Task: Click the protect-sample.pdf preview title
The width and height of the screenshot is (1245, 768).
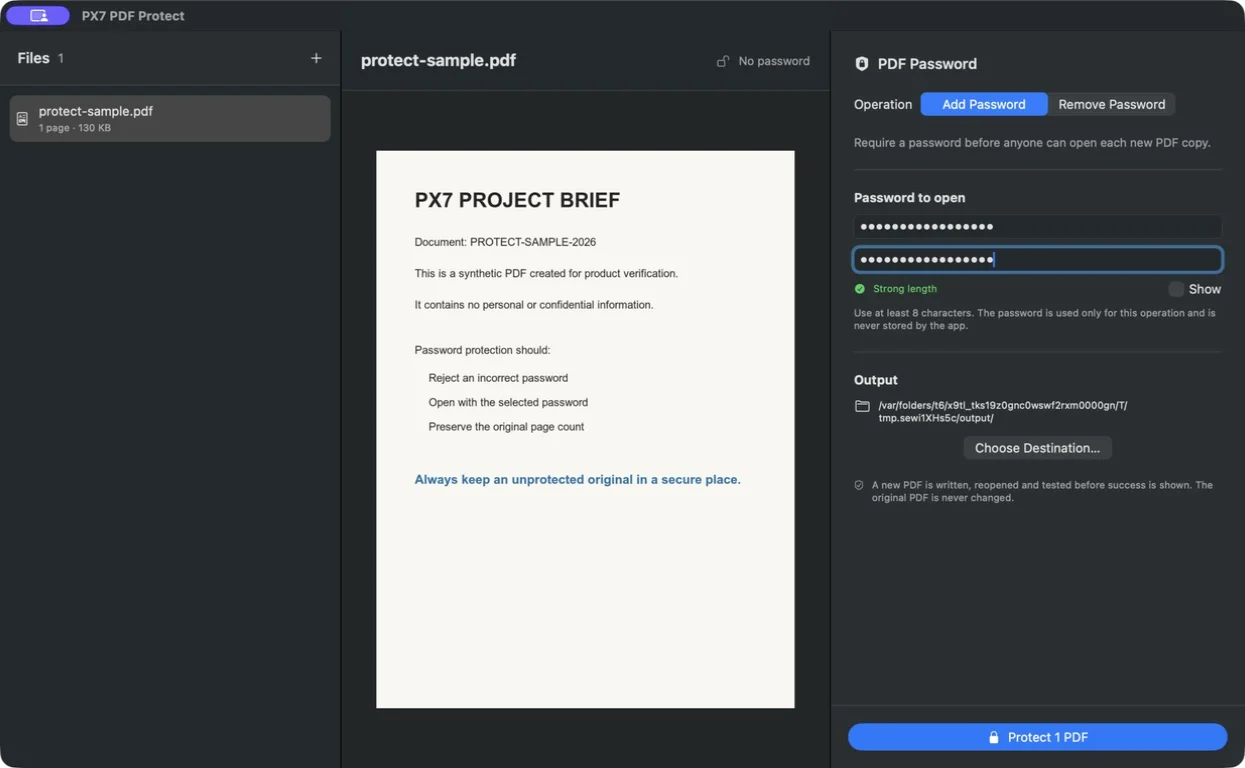Action: pos(438,60)
